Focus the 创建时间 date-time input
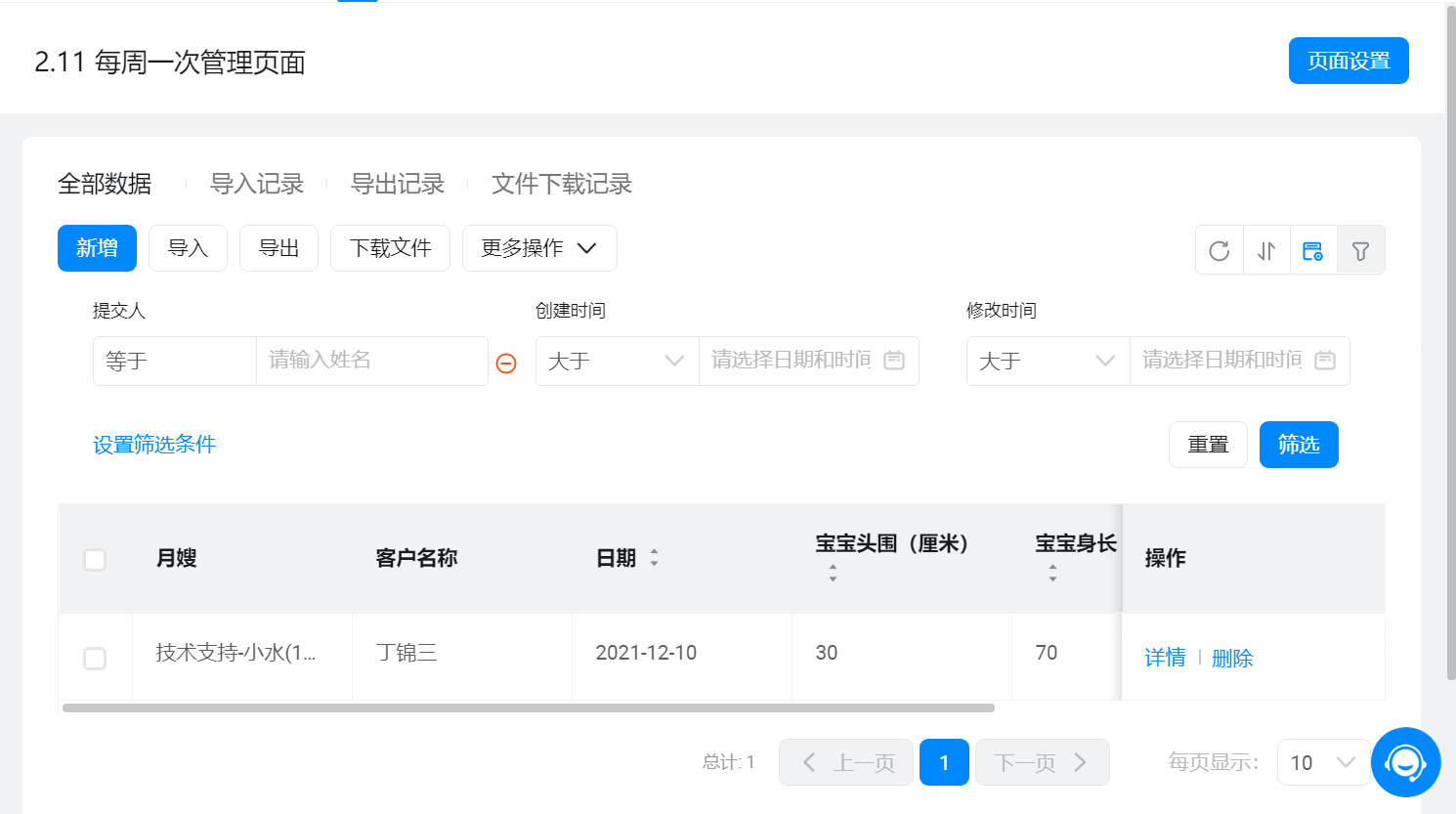The image size is (1456, 814). (x=809, y=361)
